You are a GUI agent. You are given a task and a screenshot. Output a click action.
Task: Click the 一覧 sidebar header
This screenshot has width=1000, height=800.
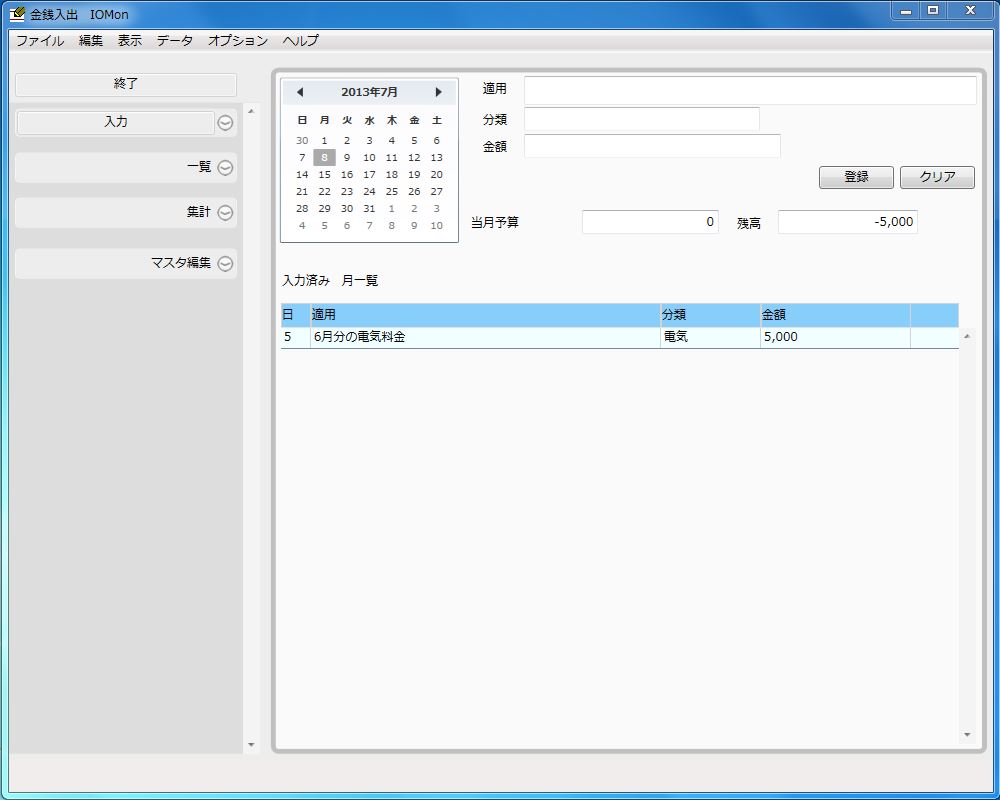click(126, 168)
